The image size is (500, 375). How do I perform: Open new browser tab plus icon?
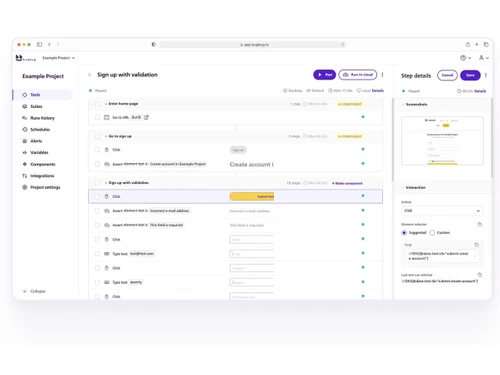(x=477, y=44)
